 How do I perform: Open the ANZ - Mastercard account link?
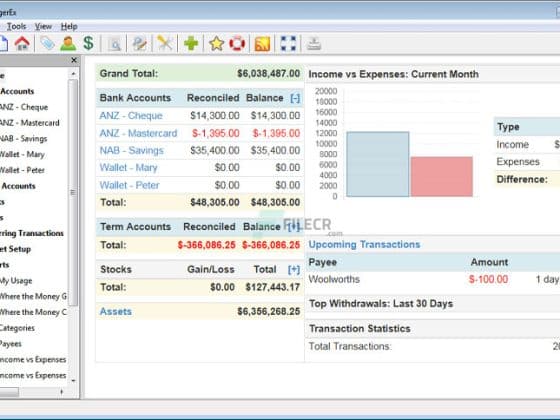(x=138, y=133)
